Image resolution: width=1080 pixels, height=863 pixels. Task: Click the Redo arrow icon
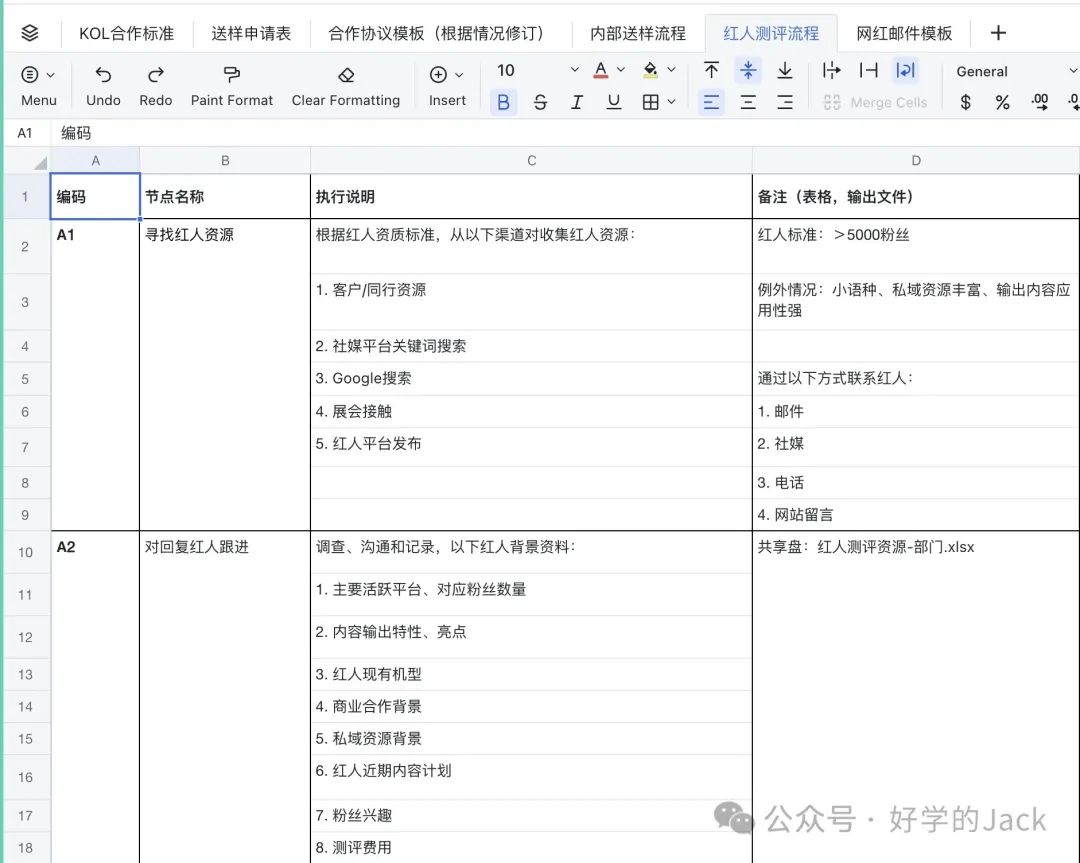(x=156, y=74)
